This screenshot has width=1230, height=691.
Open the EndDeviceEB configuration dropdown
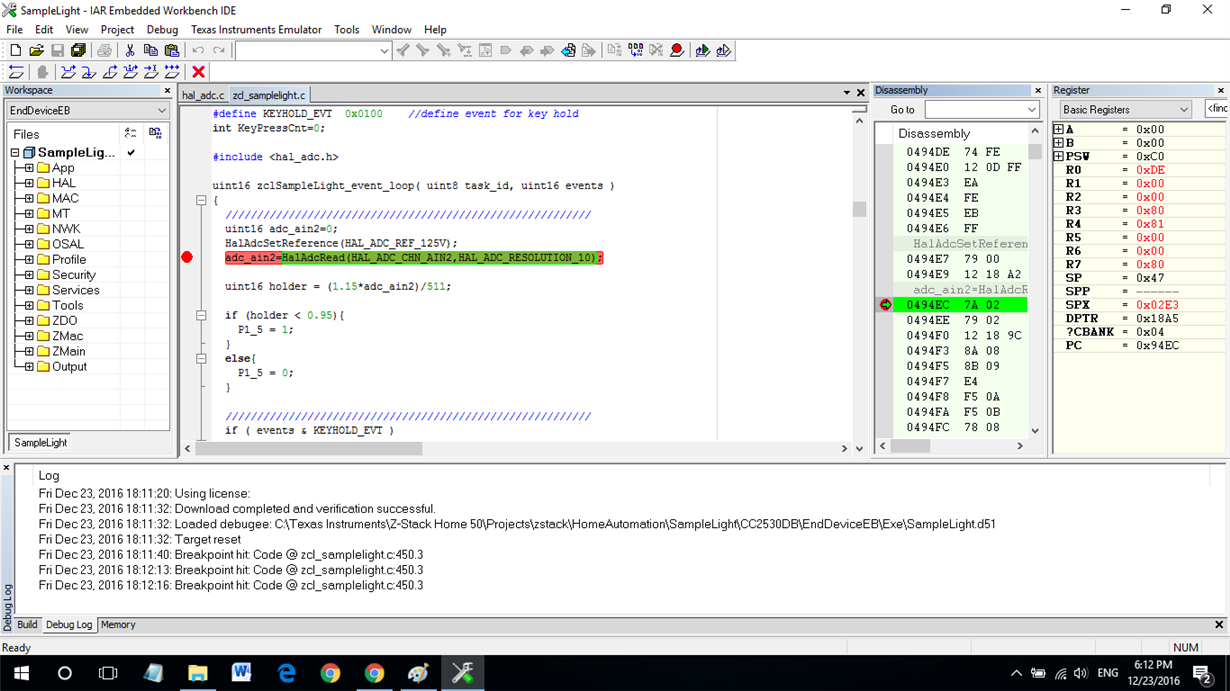88,110
